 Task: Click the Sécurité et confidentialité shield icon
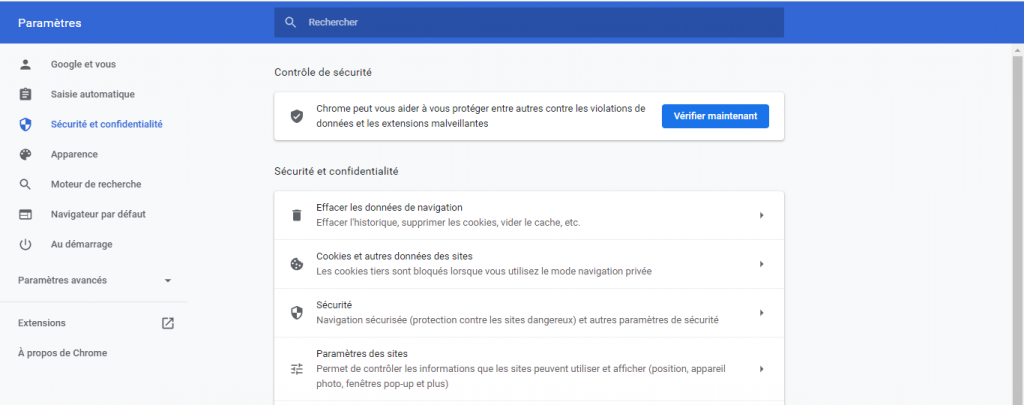click(26, 124)
